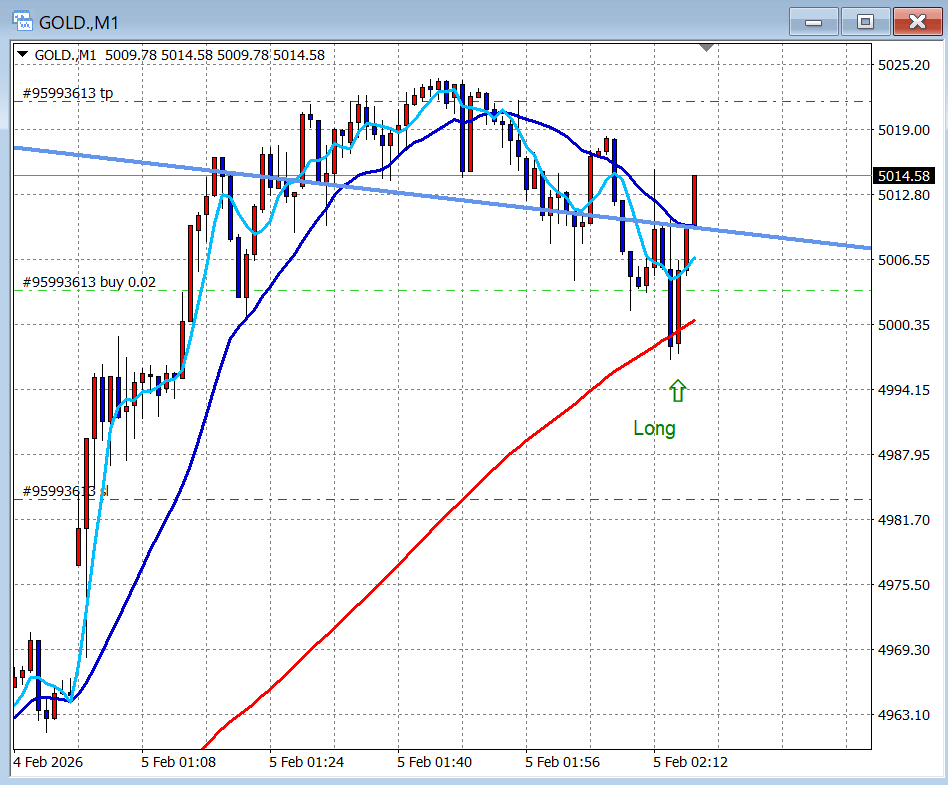The width and height of the screenshot is (948, 785).
Task: Click the 5 Feb 02:12 time axis label
Action: click(691, 762)
